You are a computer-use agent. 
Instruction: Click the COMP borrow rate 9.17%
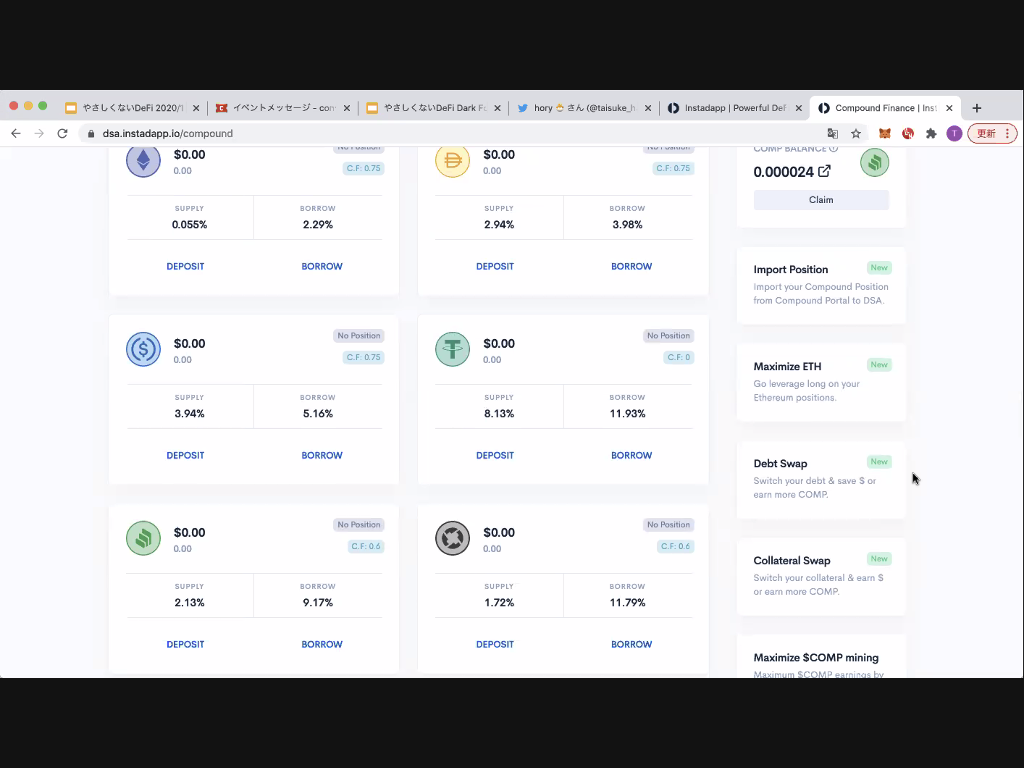[x=318, y=602]
